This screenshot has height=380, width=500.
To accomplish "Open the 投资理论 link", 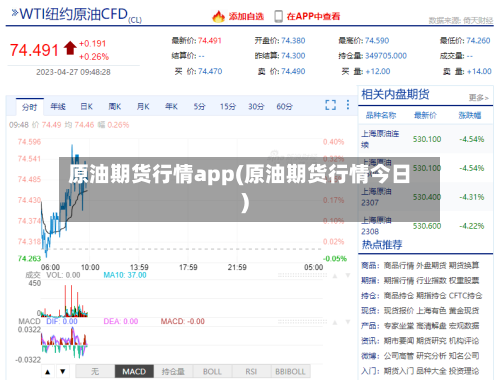I will [x=464, y=371].
